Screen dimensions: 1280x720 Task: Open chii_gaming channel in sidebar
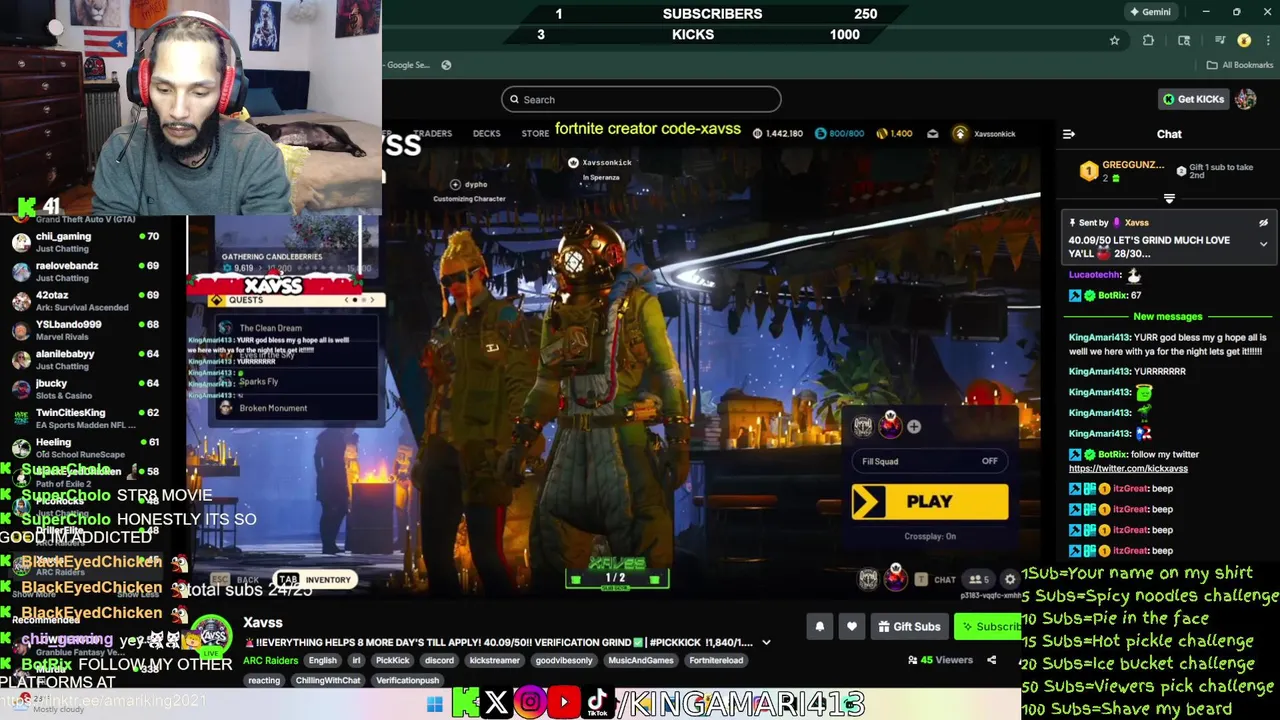pos(84,243)
